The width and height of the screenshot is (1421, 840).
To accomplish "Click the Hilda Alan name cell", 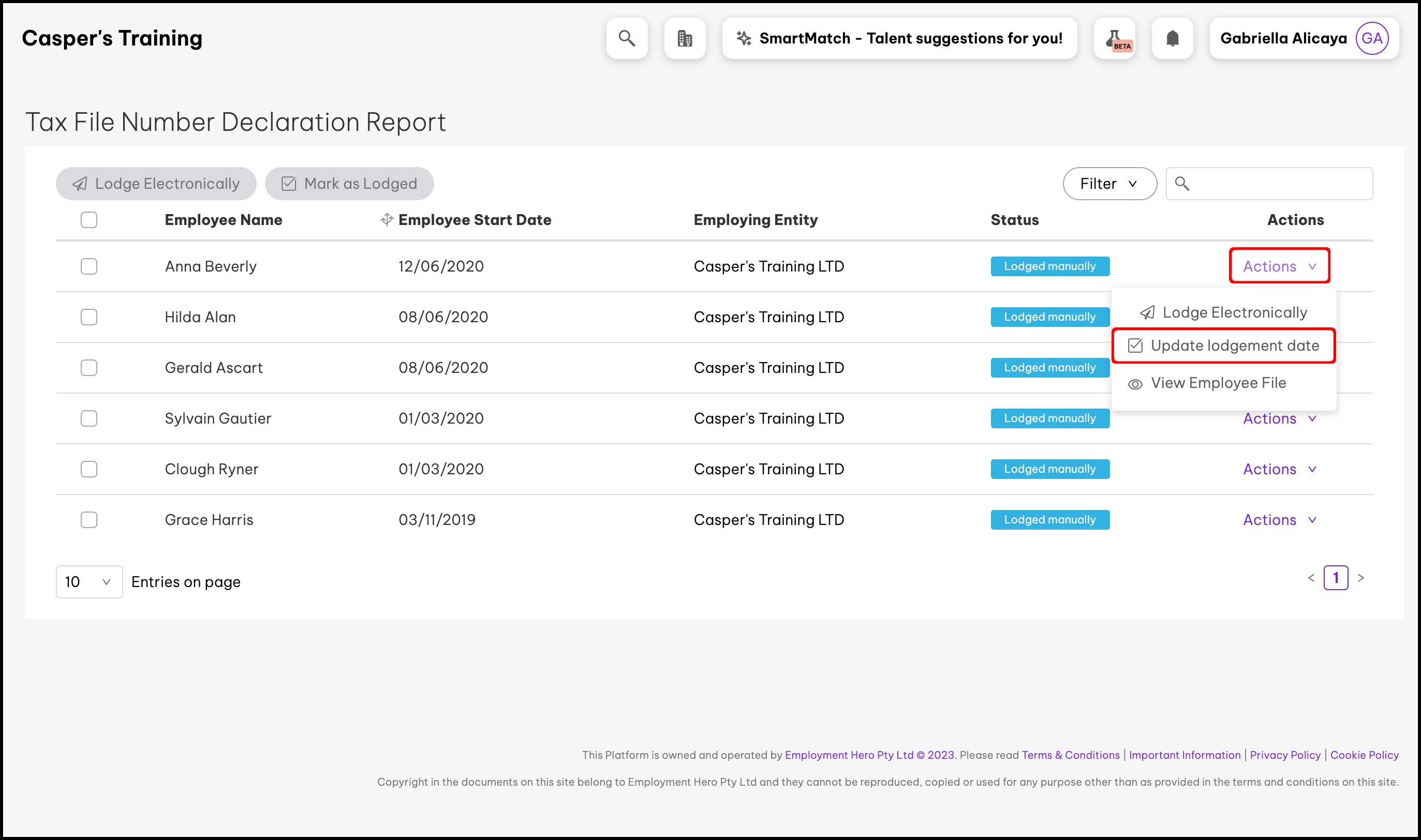I will click(x=200, y=317).
